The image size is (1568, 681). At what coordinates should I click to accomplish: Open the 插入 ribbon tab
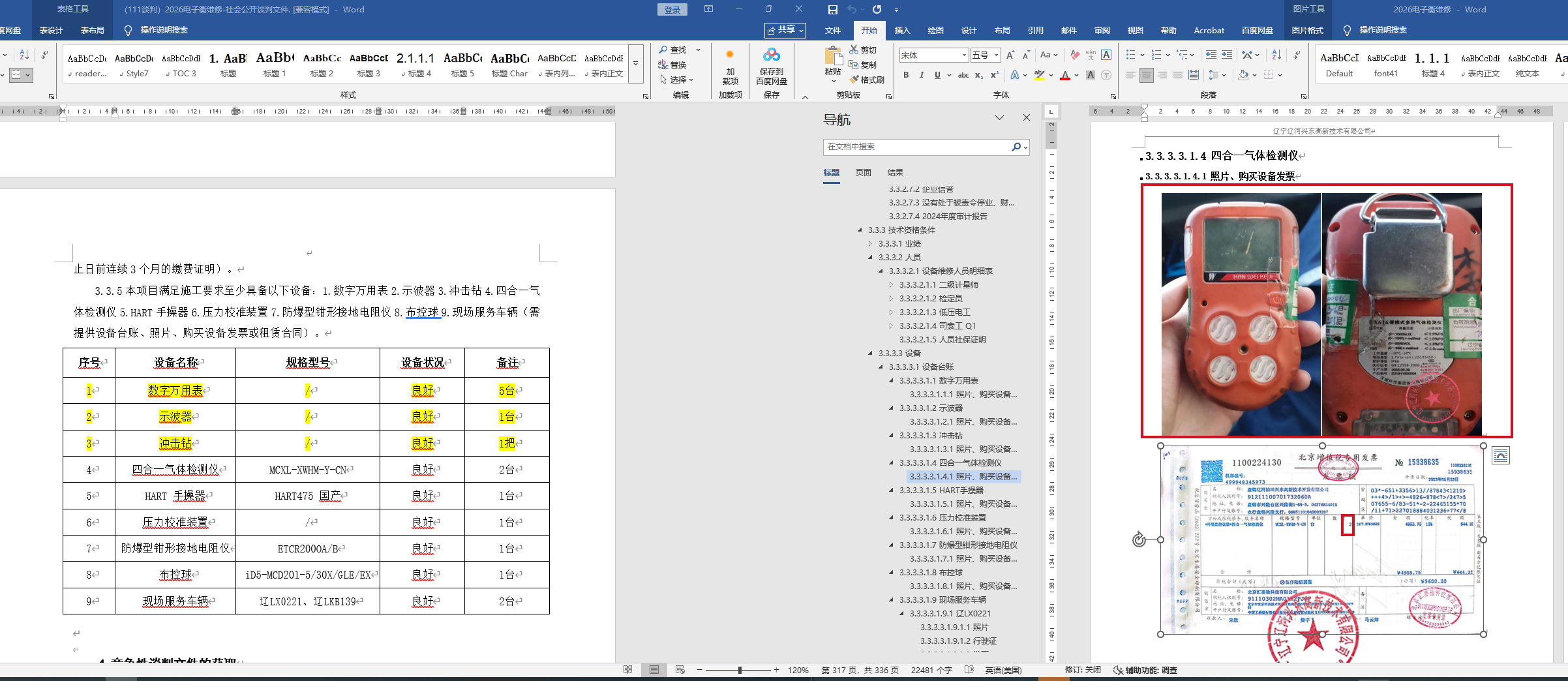click(902, 31)
